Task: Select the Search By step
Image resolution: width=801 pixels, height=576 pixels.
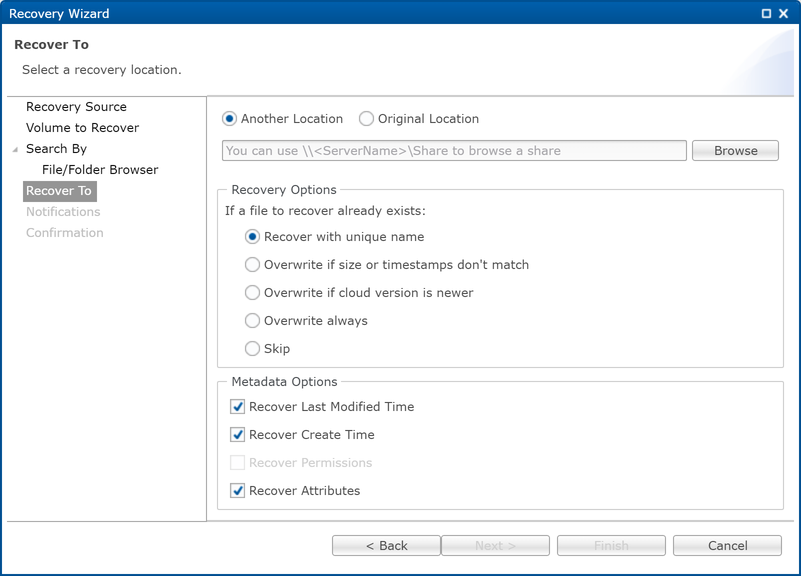Action: [56, 149]
